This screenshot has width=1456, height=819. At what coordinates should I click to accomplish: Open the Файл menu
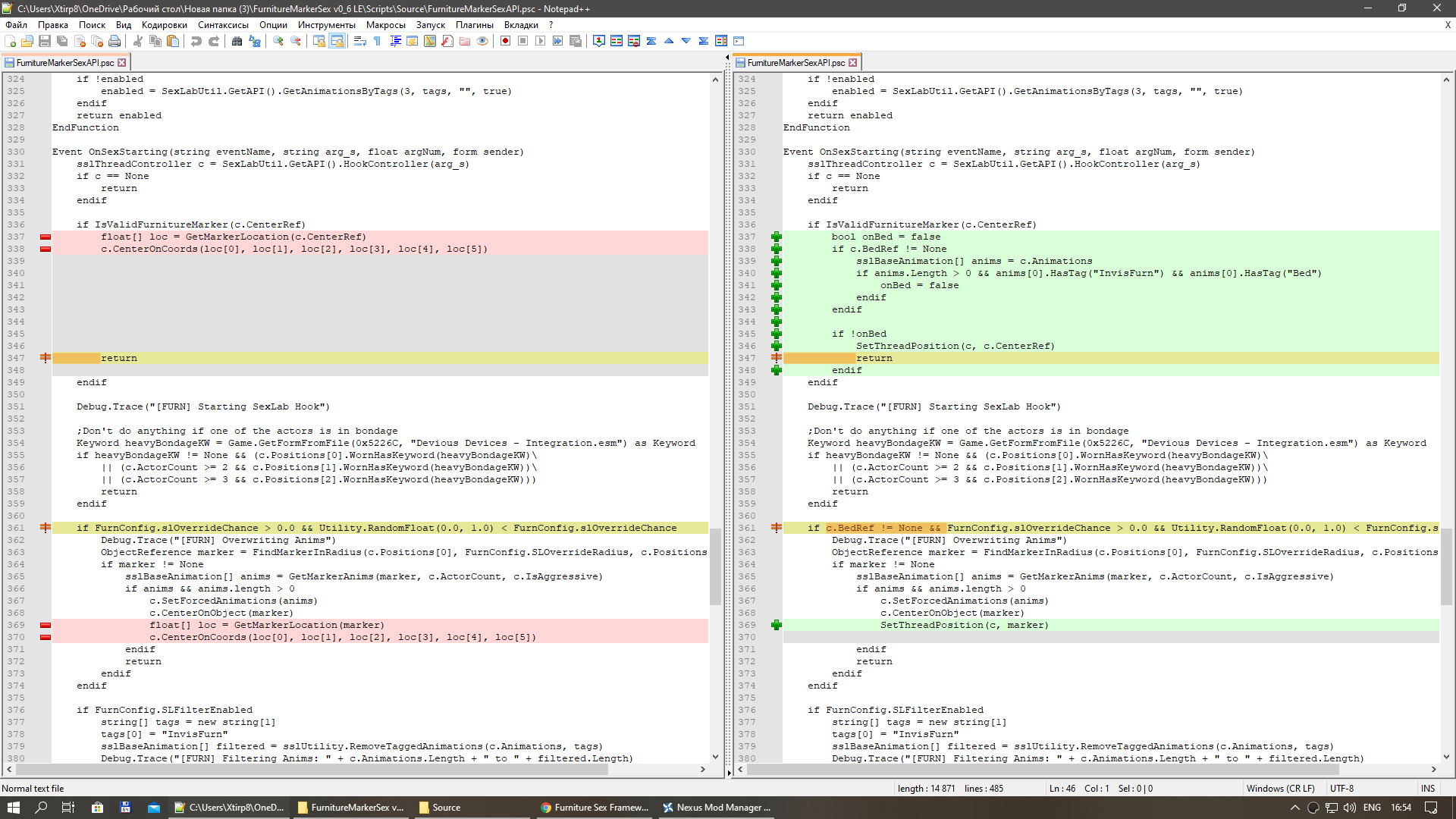[x=16, y=25]
